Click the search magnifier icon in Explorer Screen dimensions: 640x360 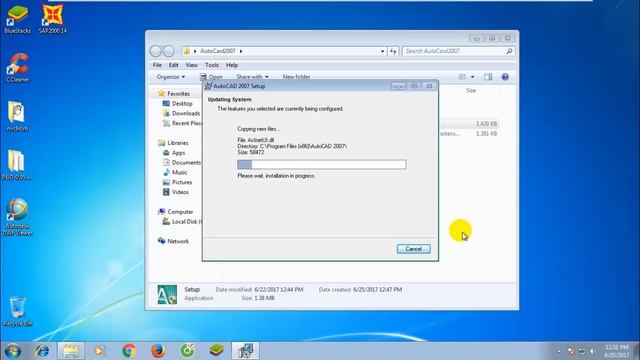point(509,51)
